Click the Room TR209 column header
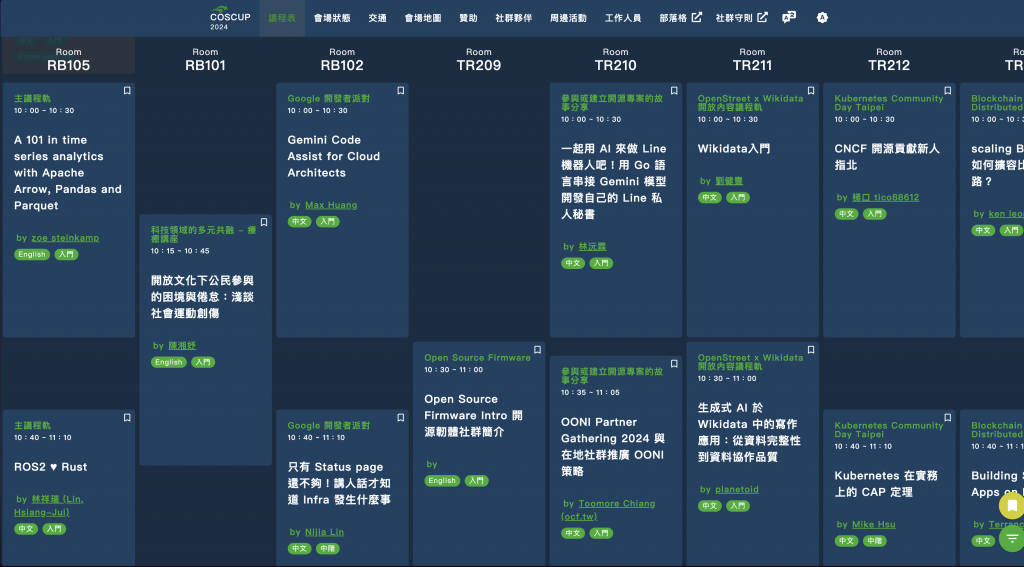This screenshot has height=567, width=1024. coord(479,59)
